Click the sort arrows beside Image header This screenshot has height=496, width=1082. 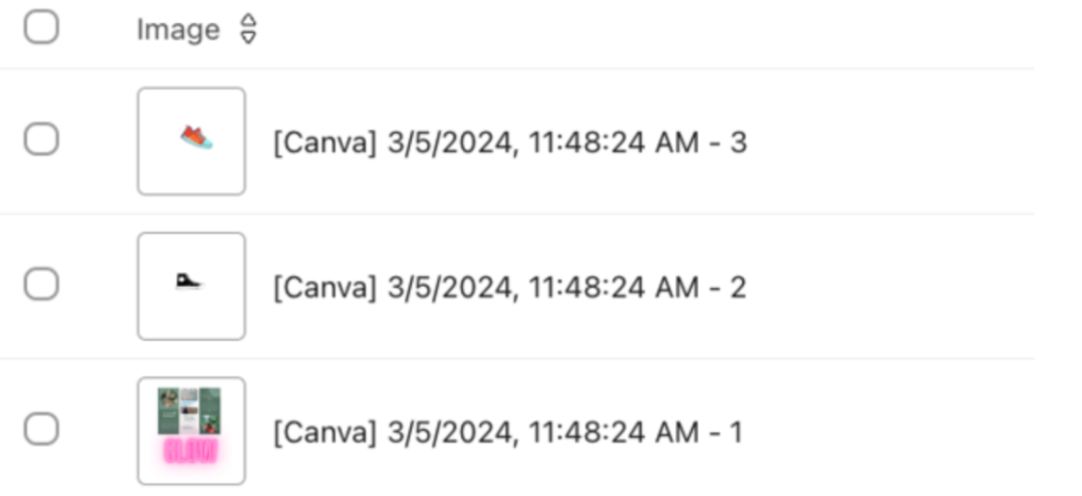(x=249, y=30)
